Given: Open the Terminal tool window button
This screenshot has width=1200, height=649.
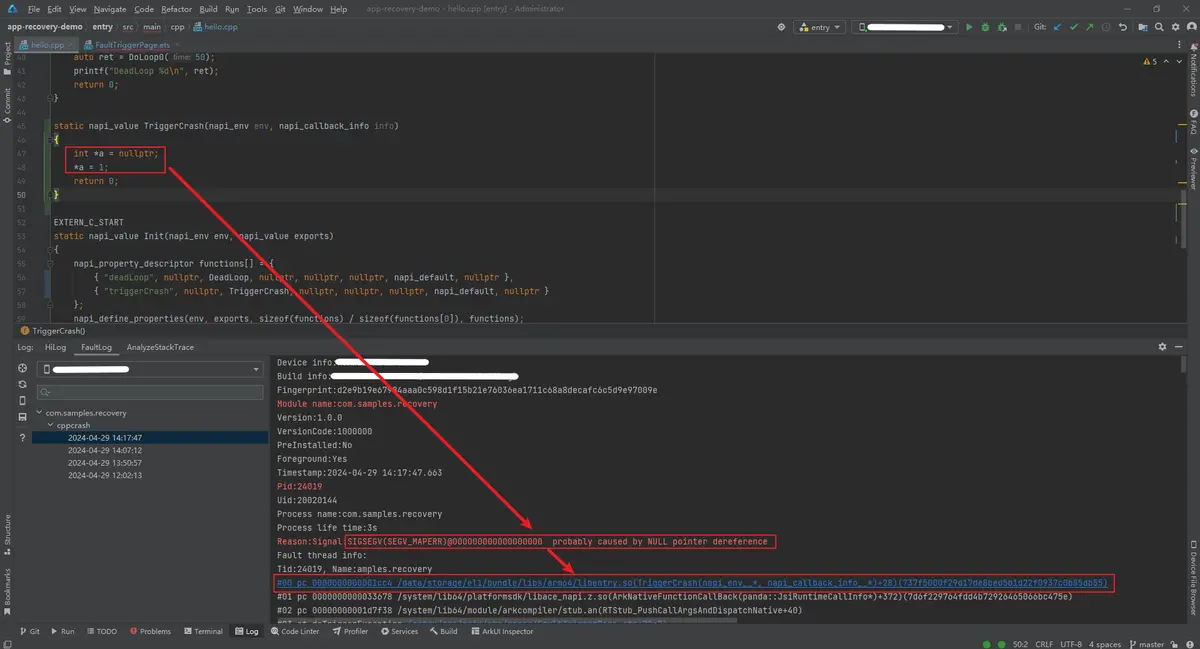Looking at the screenshot, I should [x=203, y=631].
